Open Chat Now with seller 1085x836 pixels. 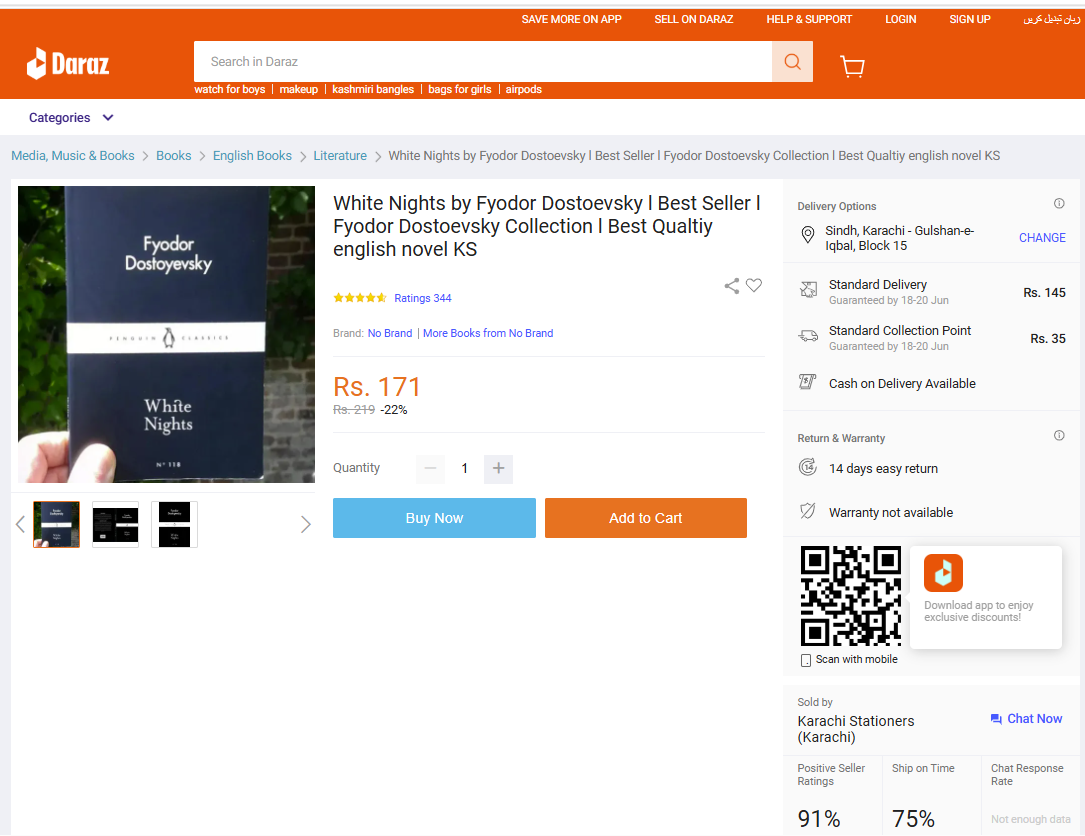point(1027,718)
